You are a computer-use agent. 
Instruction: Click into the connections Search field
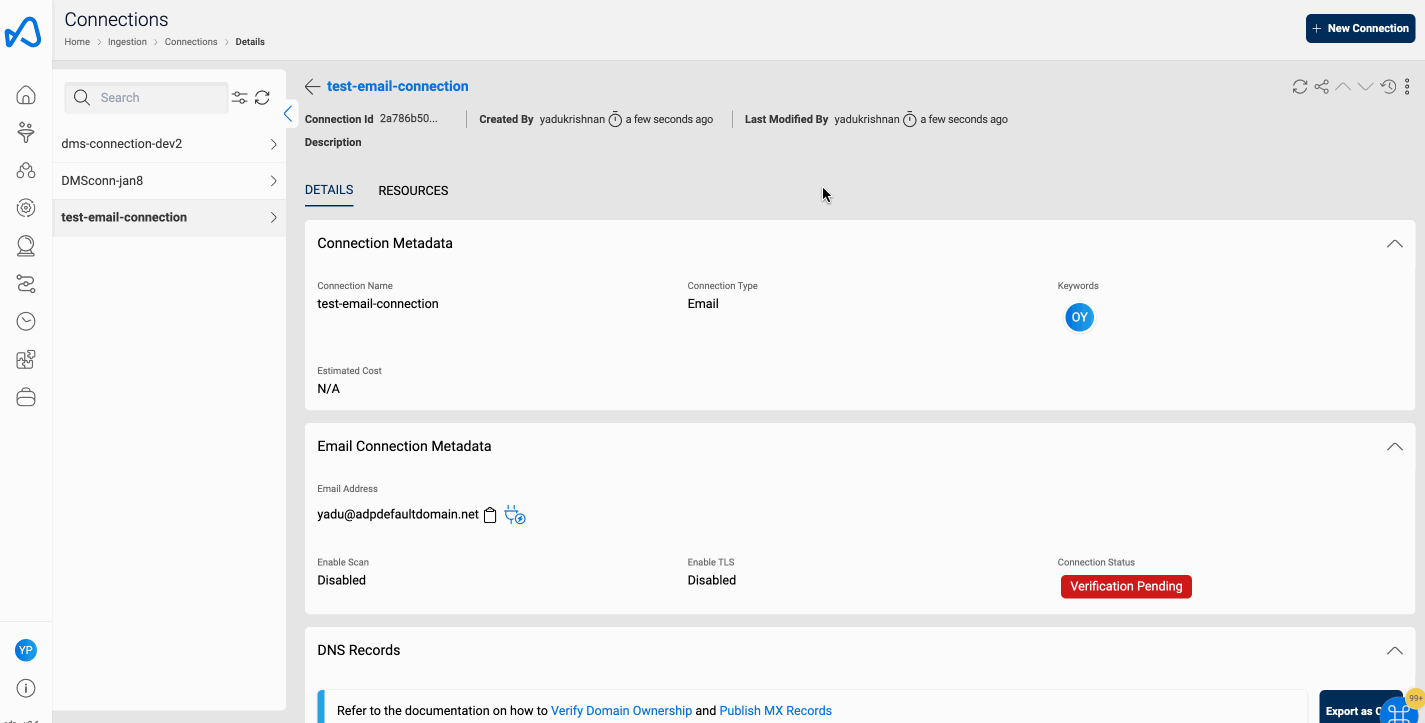click(146, 97)
